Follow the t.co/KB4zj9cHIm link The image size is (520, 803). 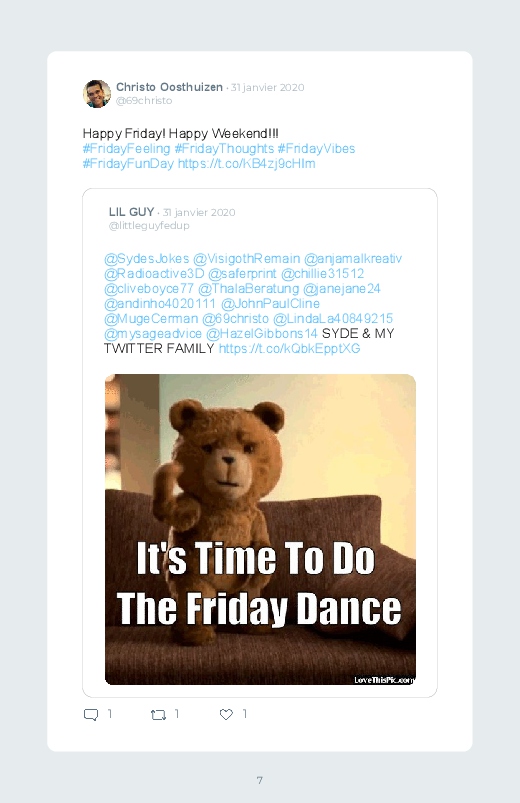[246, 163]
